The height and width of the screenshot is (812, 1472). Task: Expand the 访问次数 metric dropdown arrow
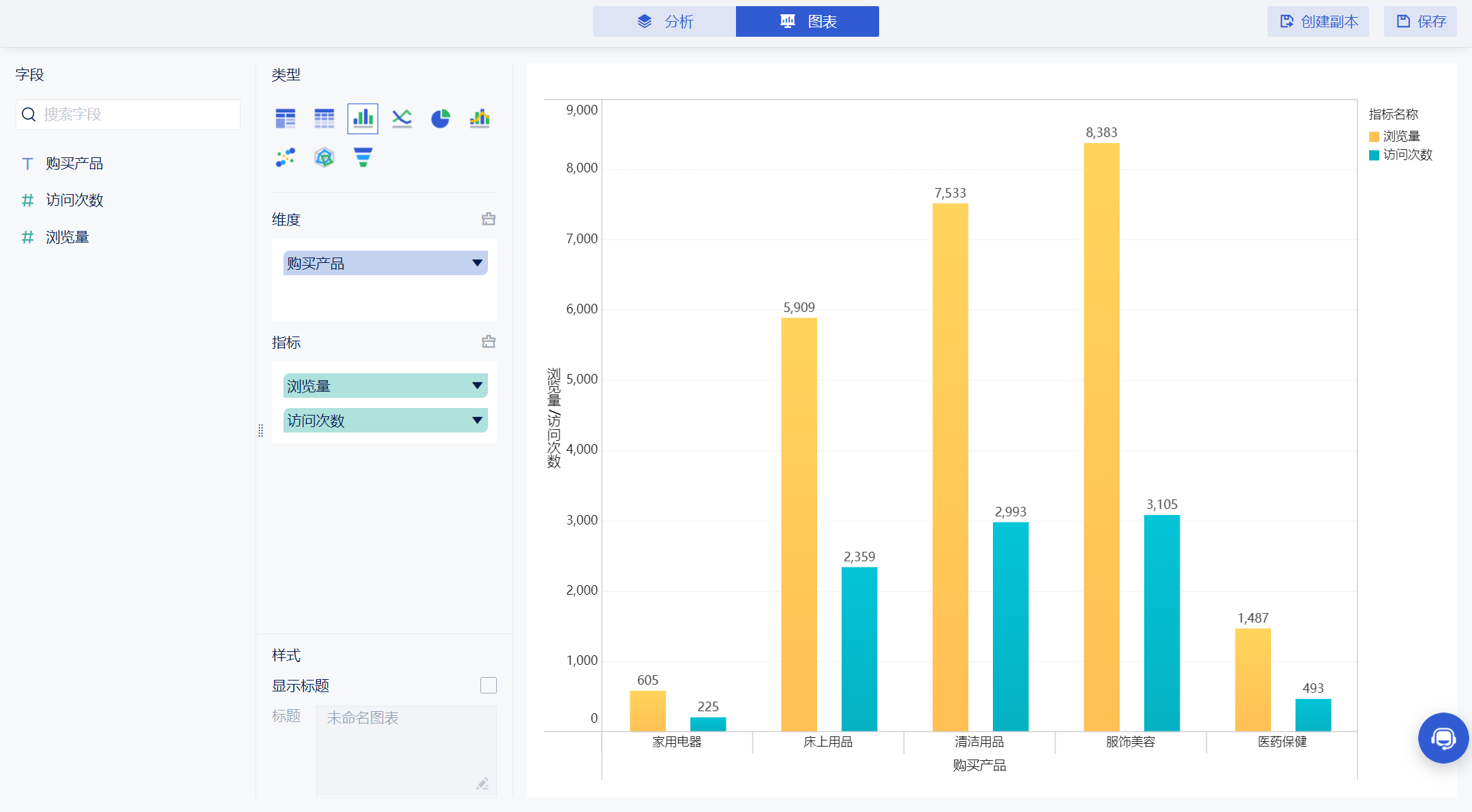point(477,420)
